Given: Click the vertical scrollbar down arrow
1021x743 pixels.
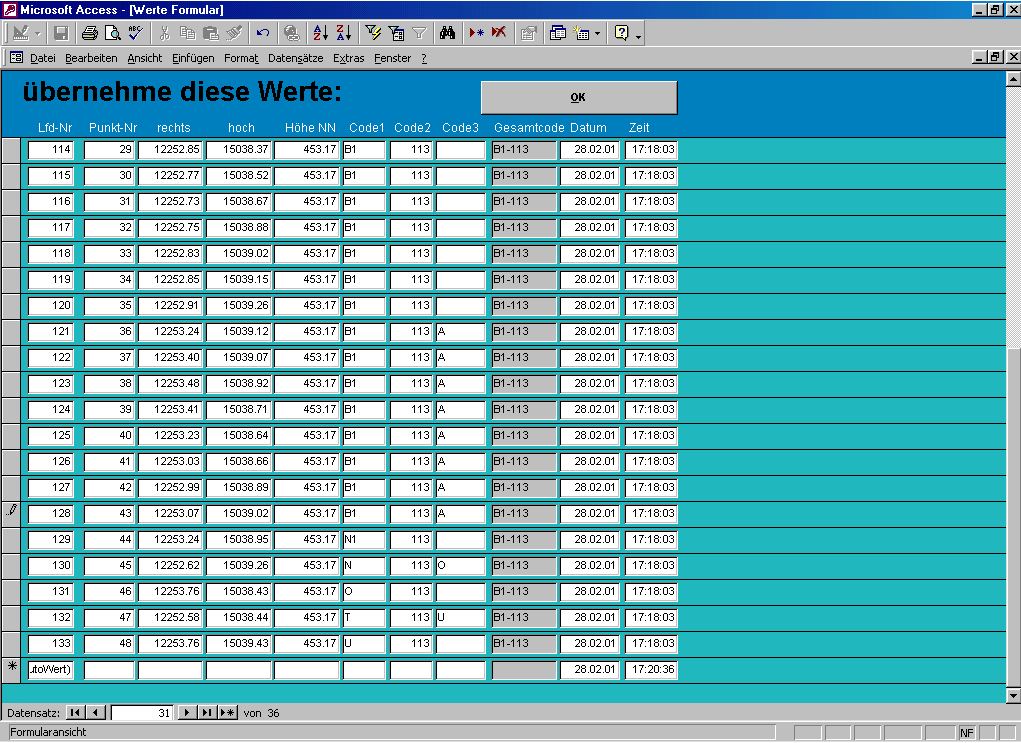Looking at the screenshot, I should [1013, 696].
